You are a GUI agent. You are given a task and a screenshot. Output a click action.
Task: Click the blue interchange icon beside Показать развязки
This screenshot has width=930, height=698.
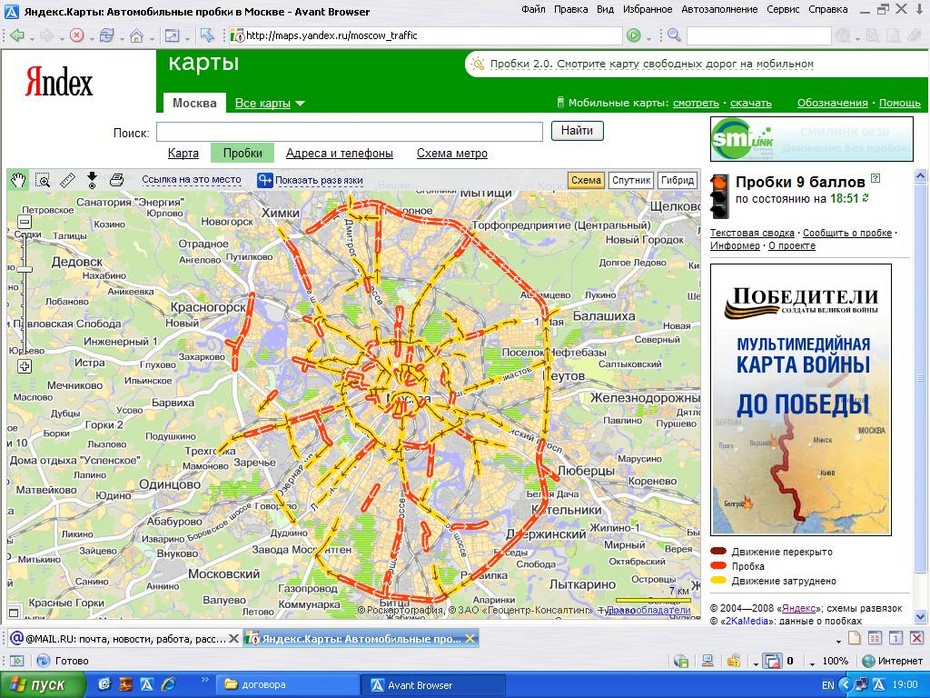pyautogui.click(x=265, y=180)
